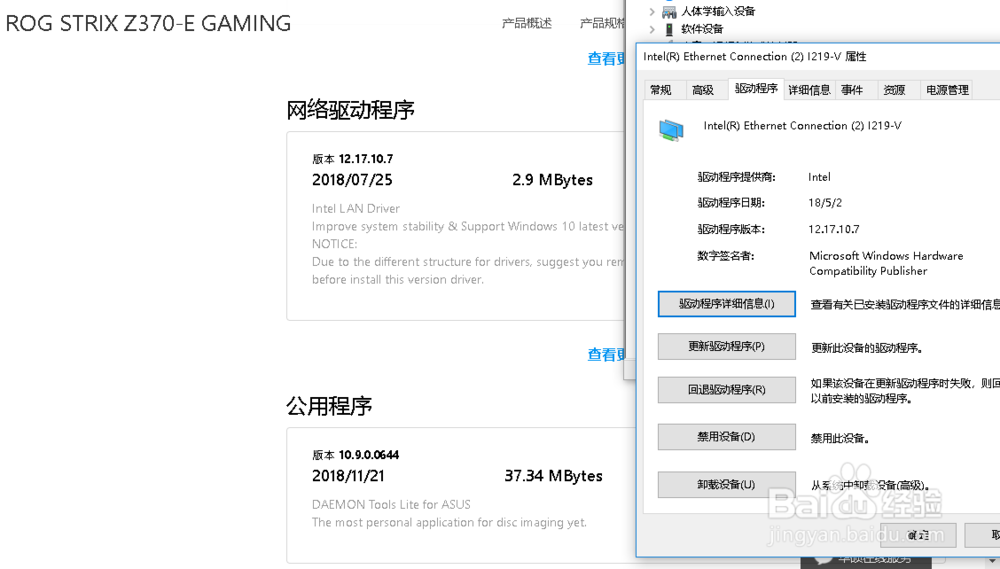Open the 常规 tab in properties dialog
Image resolution: width=1000 pixels, height=569 pixels.
(x=661, y=90)
